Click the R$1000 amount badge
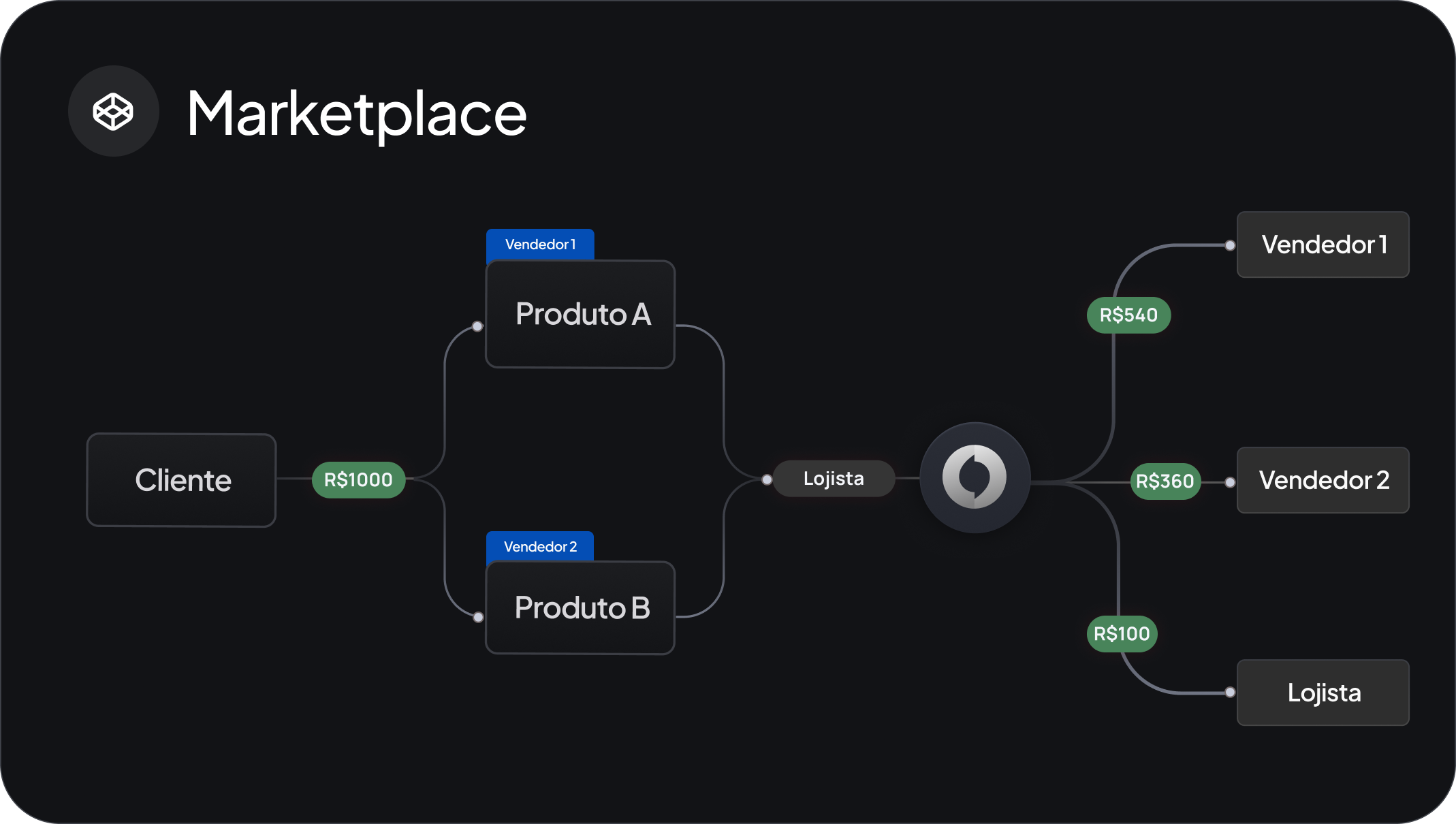 [x=358, y=480]
